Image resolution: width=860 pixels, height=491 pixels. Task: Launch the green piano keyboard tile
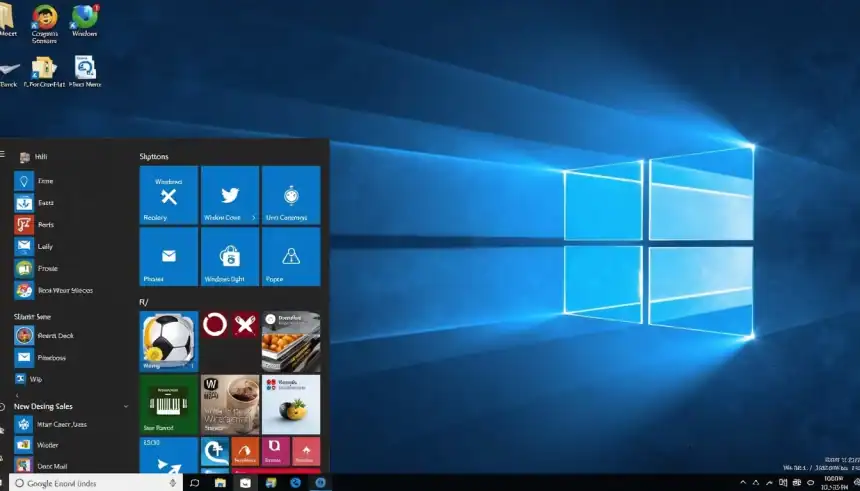tap(168, 404)
